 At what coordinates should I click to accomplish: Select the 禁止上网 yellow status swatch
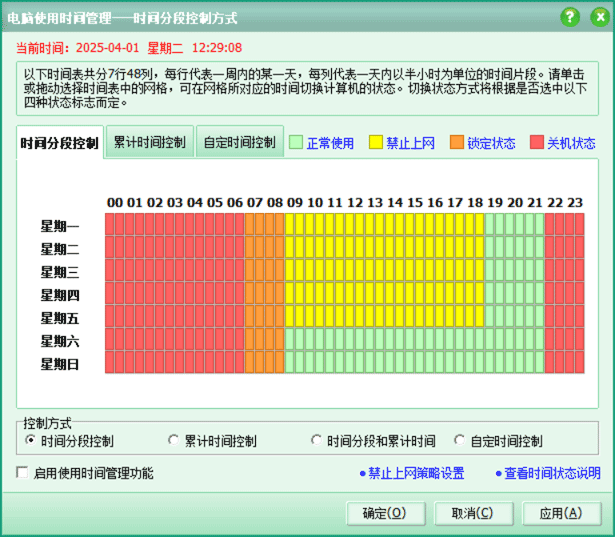[376, 143]
